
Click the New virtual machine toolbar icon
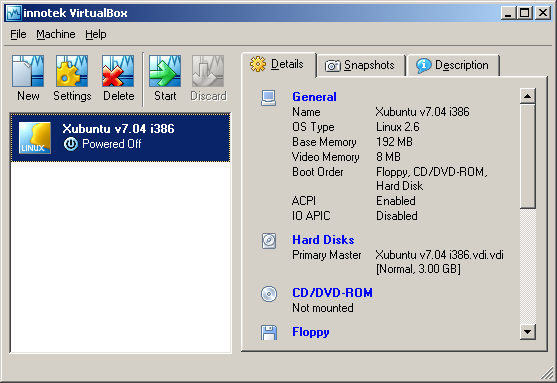coord(28,71)
